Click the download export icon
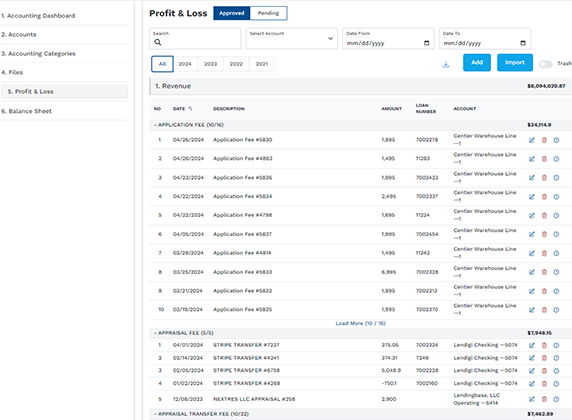 [445, 65]
